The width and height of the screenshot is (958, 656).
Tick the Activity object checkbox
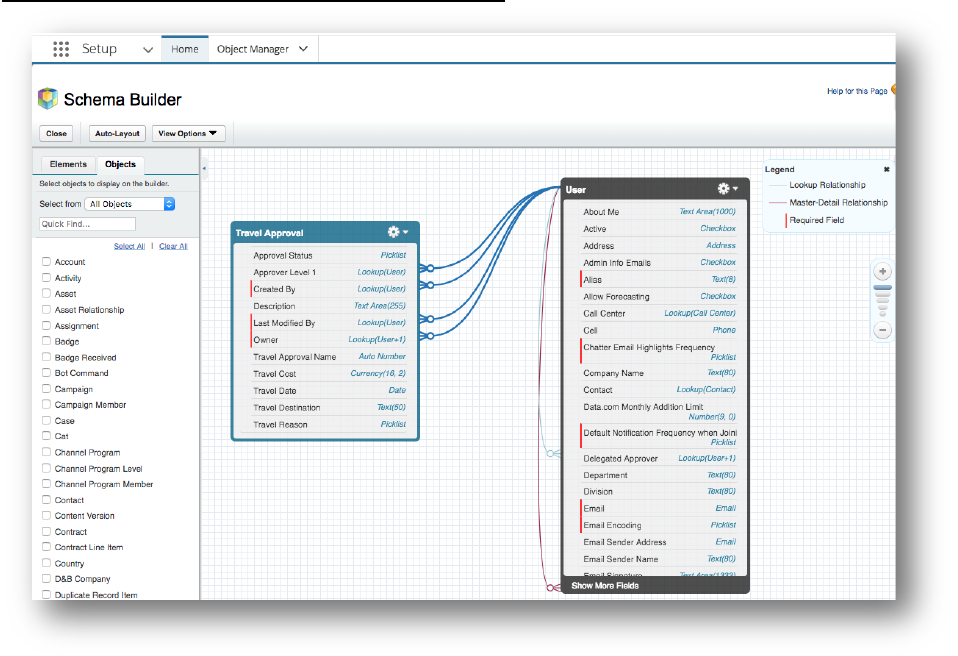pyautogui.click(x=46, y=277)
